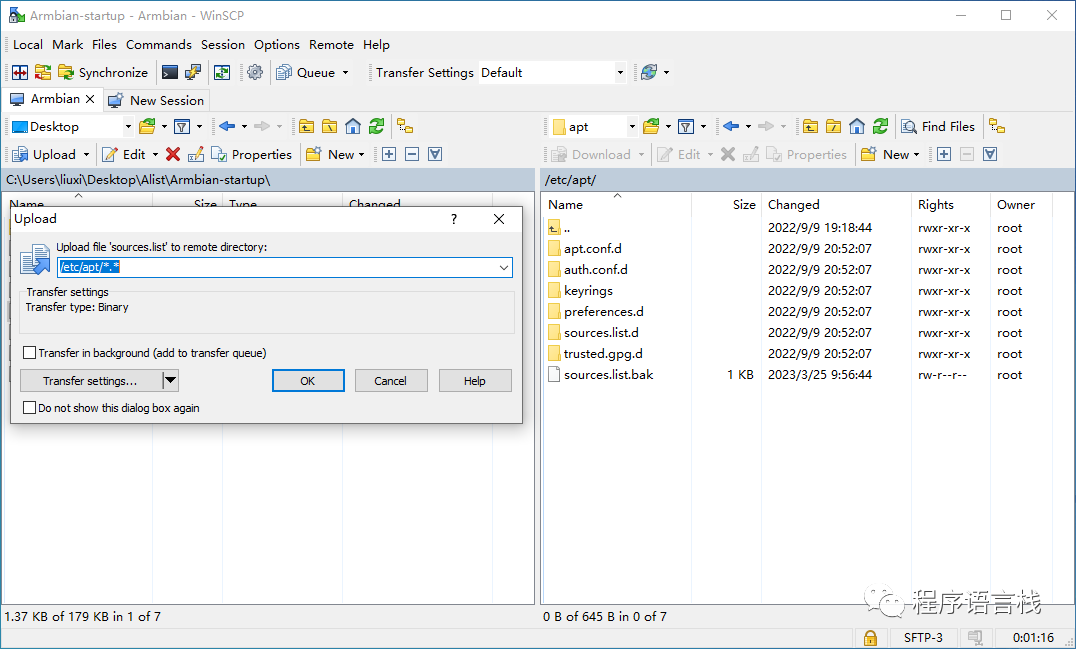This screenshot has height=649, width=1076.
Task: Go to remote home directory icon
Action: [x=856, y=126]
